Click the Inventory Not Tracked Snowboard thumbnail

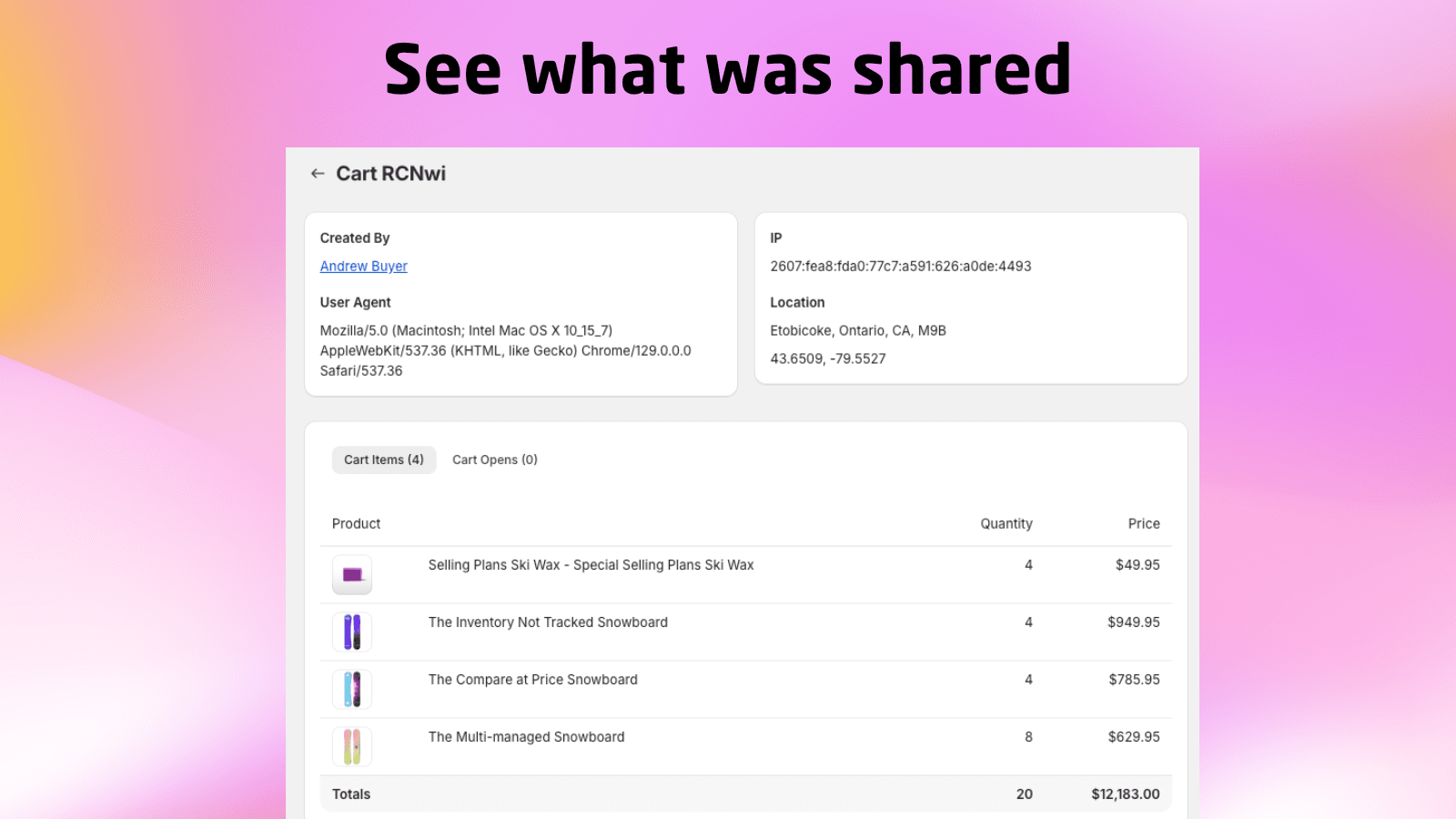click(x=352, y=632)
